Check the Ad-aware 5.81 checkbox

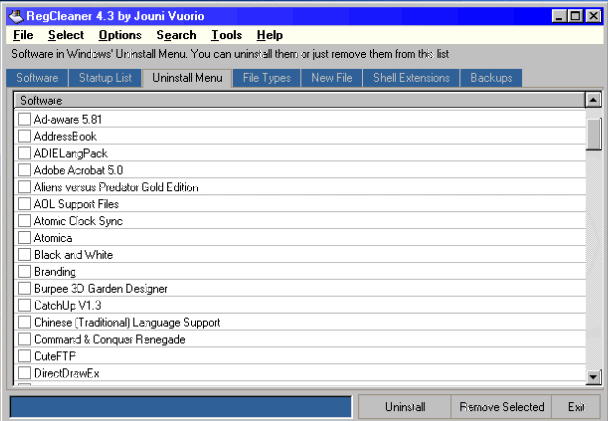24,119
